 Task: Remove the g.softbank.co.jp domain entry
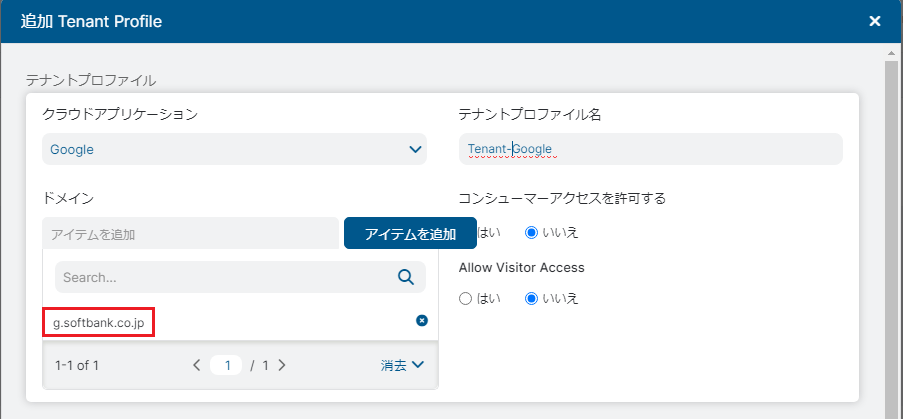[421, 320]
